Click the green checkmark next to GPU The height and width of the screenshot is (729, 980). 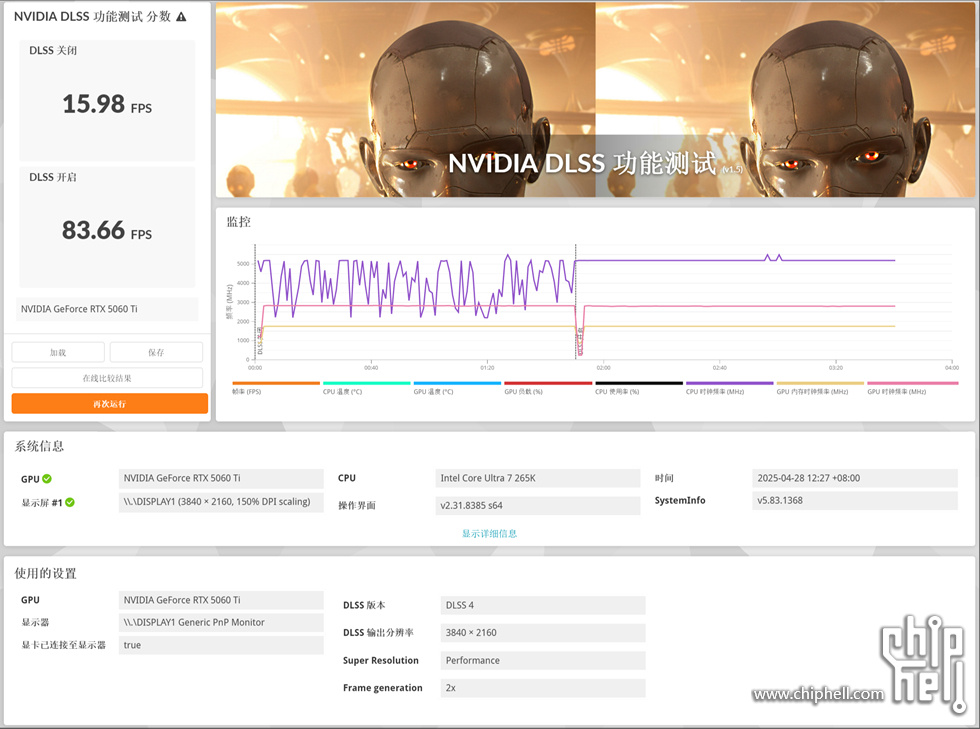[47, 479]
